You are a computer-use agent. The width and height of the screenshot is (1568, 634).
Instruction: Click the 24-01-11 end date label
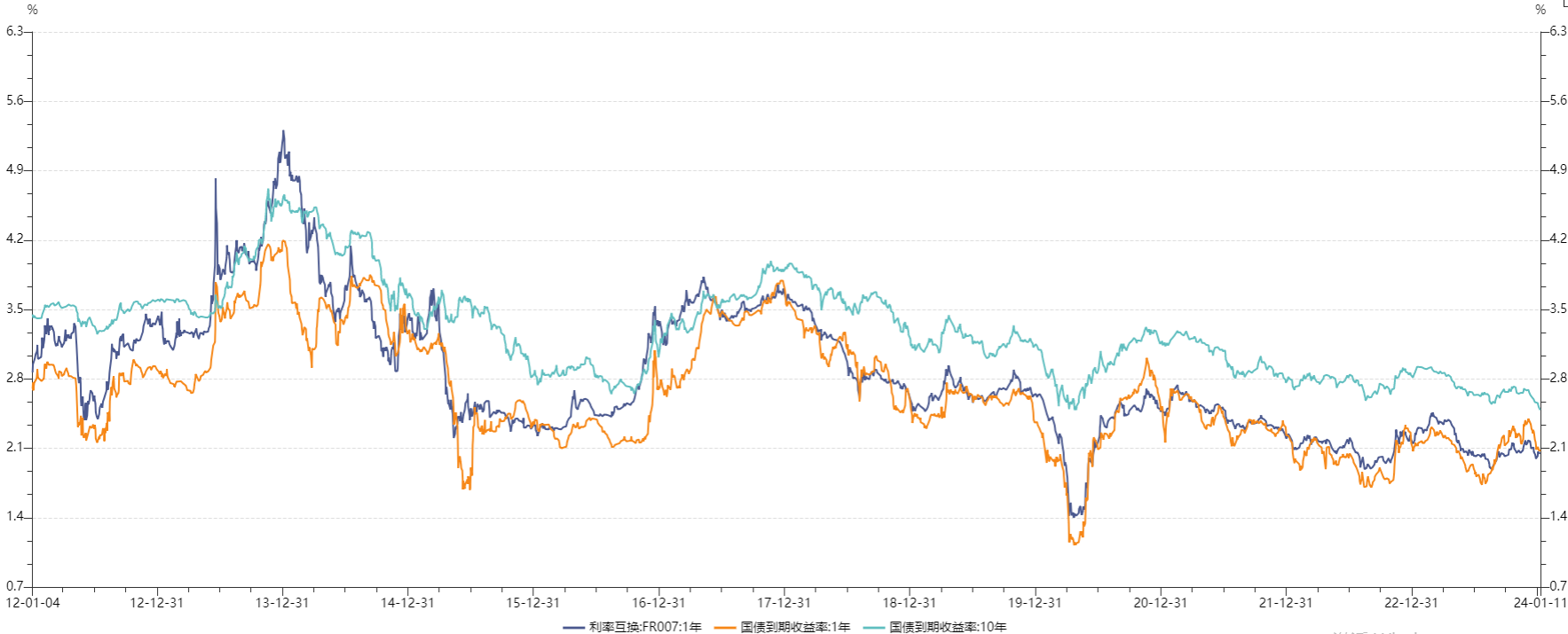click(x=1540, y=603)
